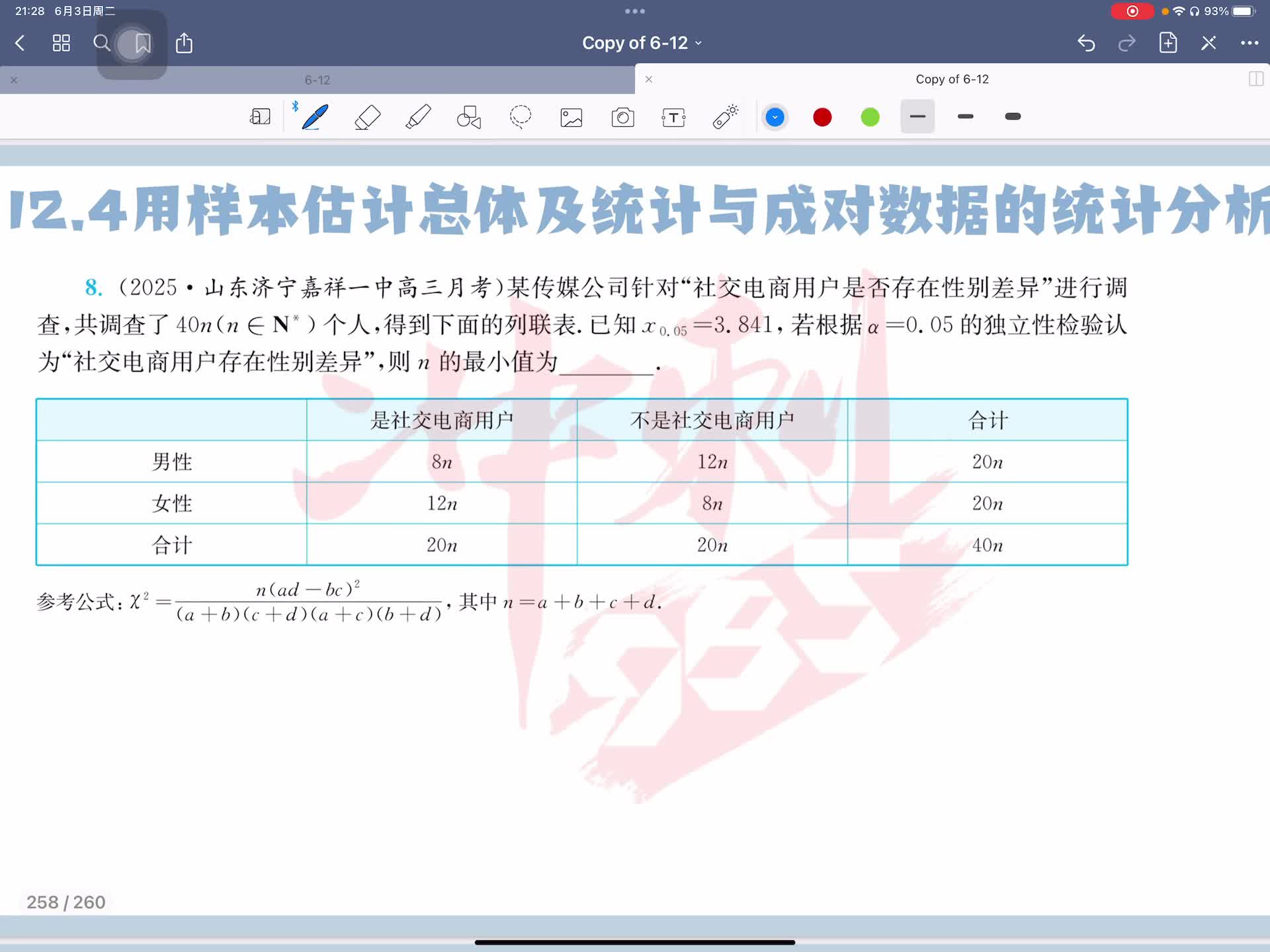Undo the last action
1270x952 pixels.
tap(1086, 43)
